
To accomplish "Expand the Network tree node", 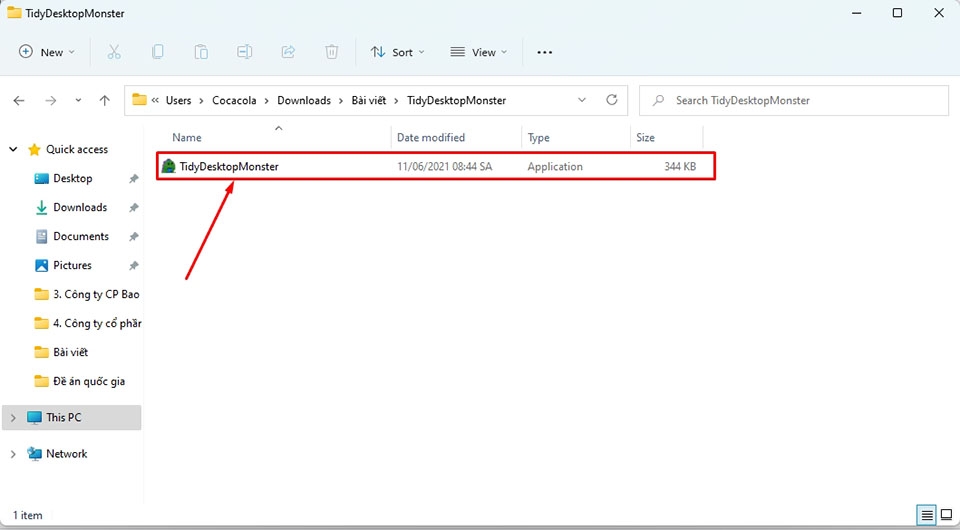I will pyautogui.click(x=13, y=454).
